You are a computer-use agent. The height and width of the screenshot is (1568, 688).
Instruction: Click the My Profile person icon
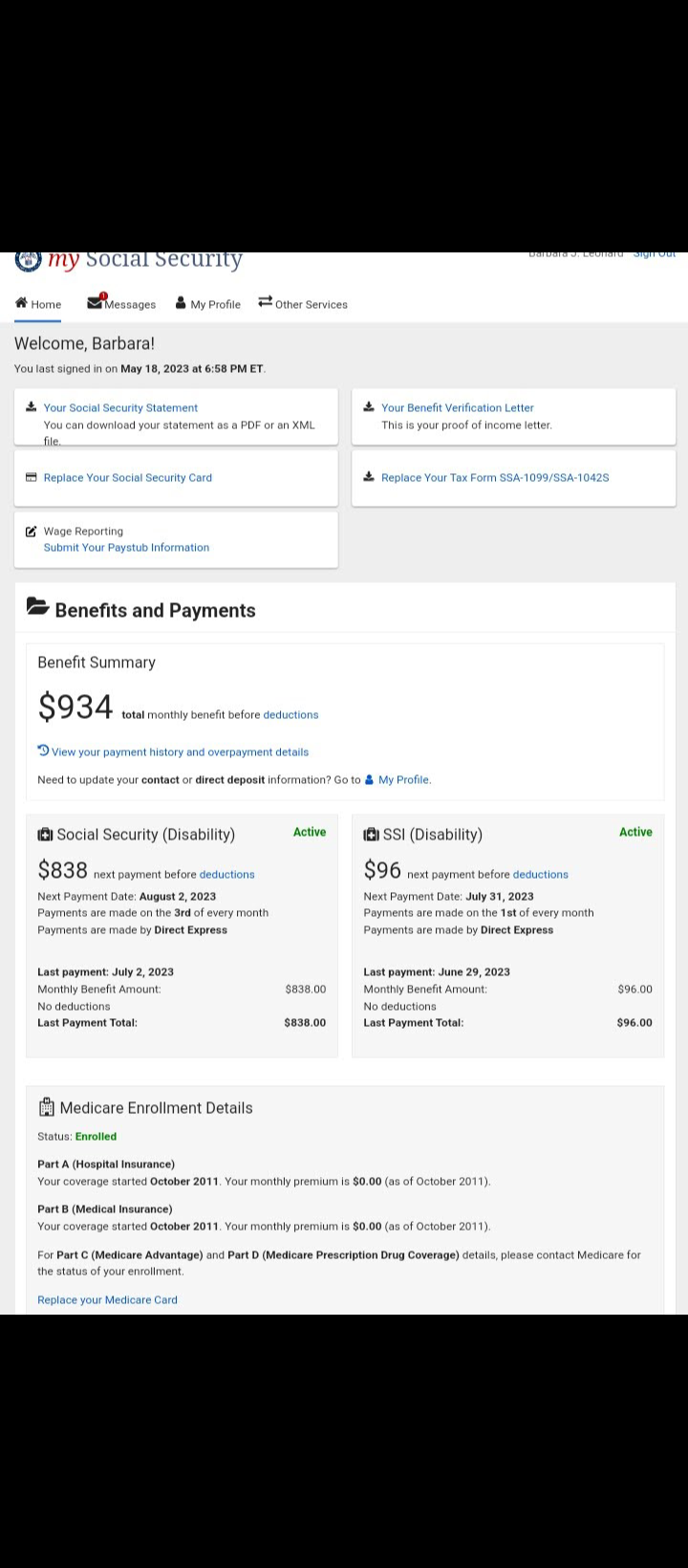181,303
